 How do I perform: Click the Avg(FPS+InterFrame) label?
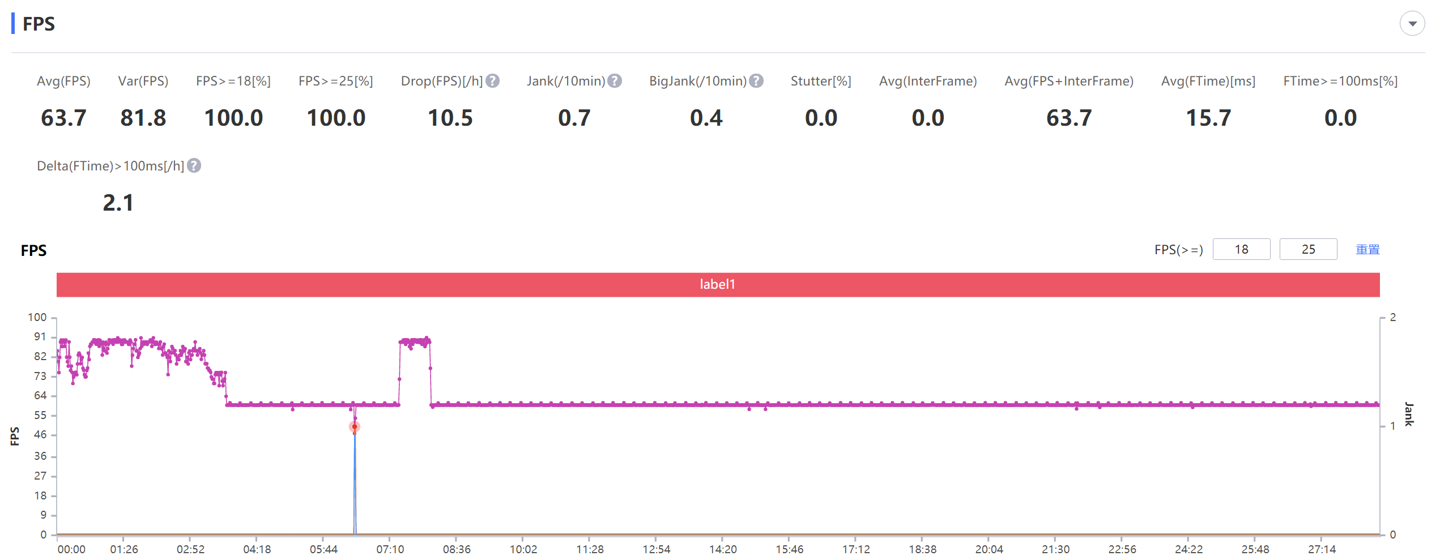[x=1069, y=81]
